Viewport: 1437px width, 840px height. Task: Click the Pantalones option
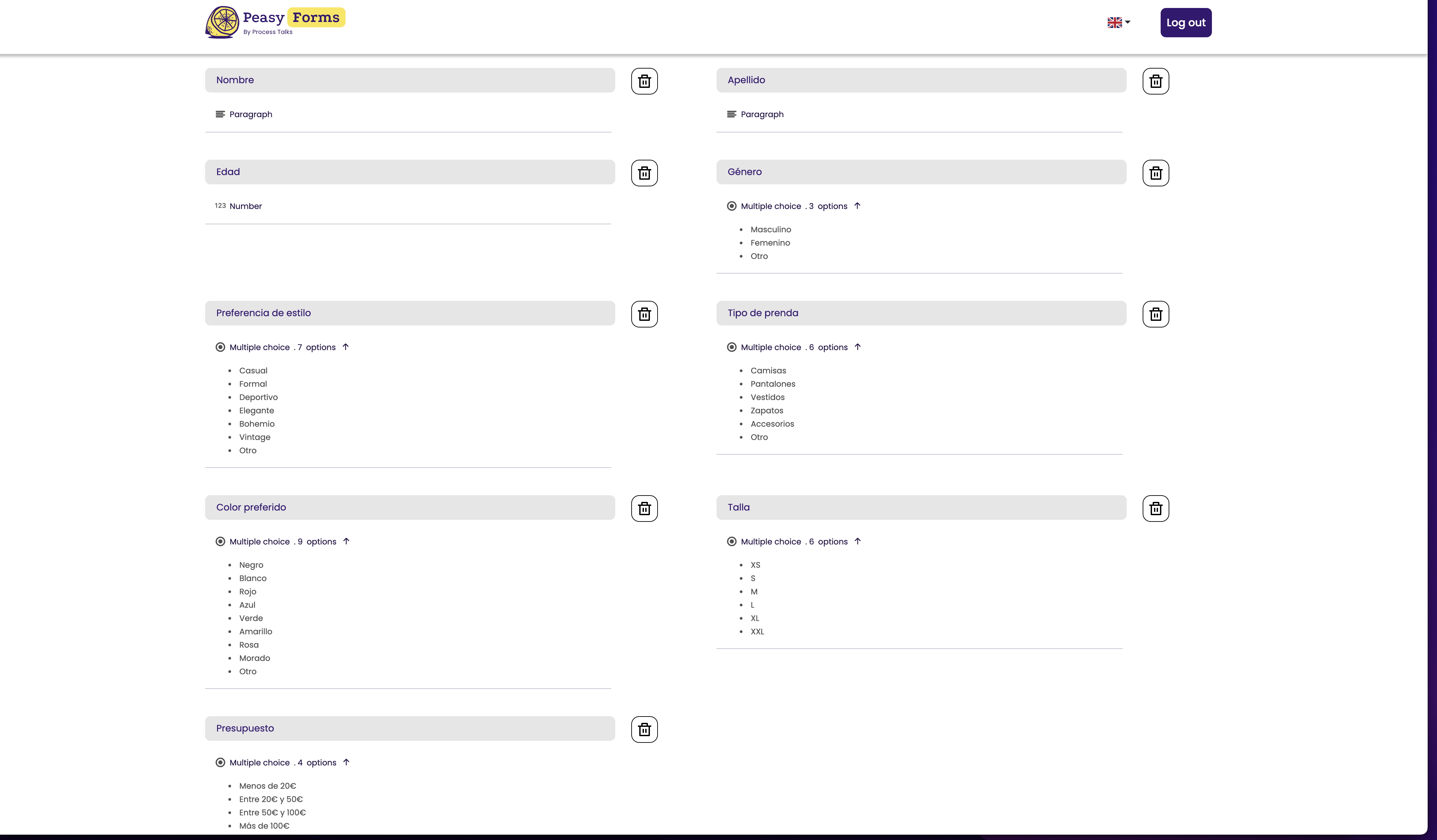(773, 384)
